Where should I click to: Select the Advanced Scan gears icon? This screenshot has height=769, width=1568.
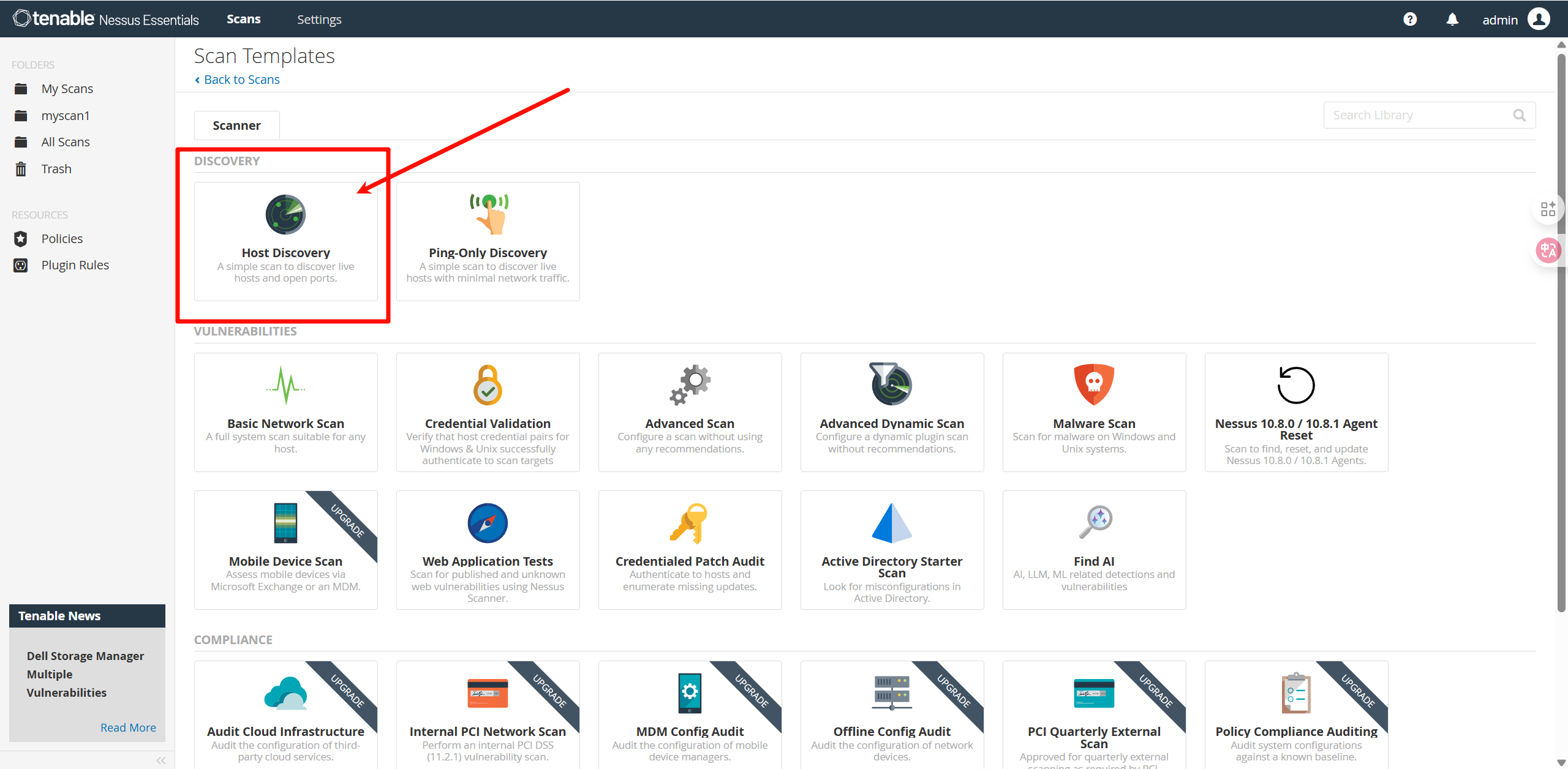coord(690,385)
